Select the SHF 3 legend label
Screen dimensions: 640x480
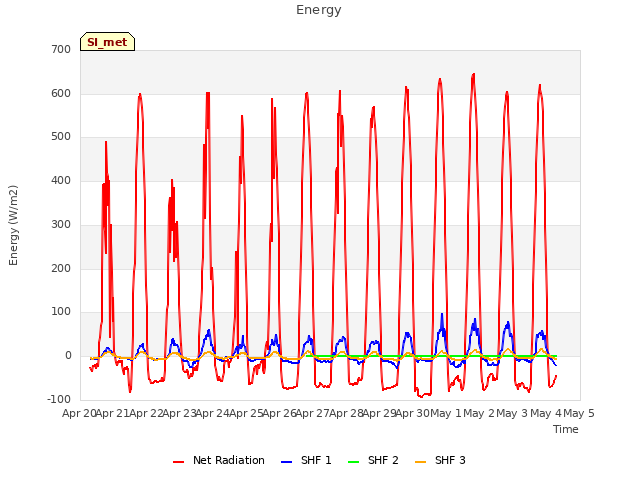(x=450, y=460)
